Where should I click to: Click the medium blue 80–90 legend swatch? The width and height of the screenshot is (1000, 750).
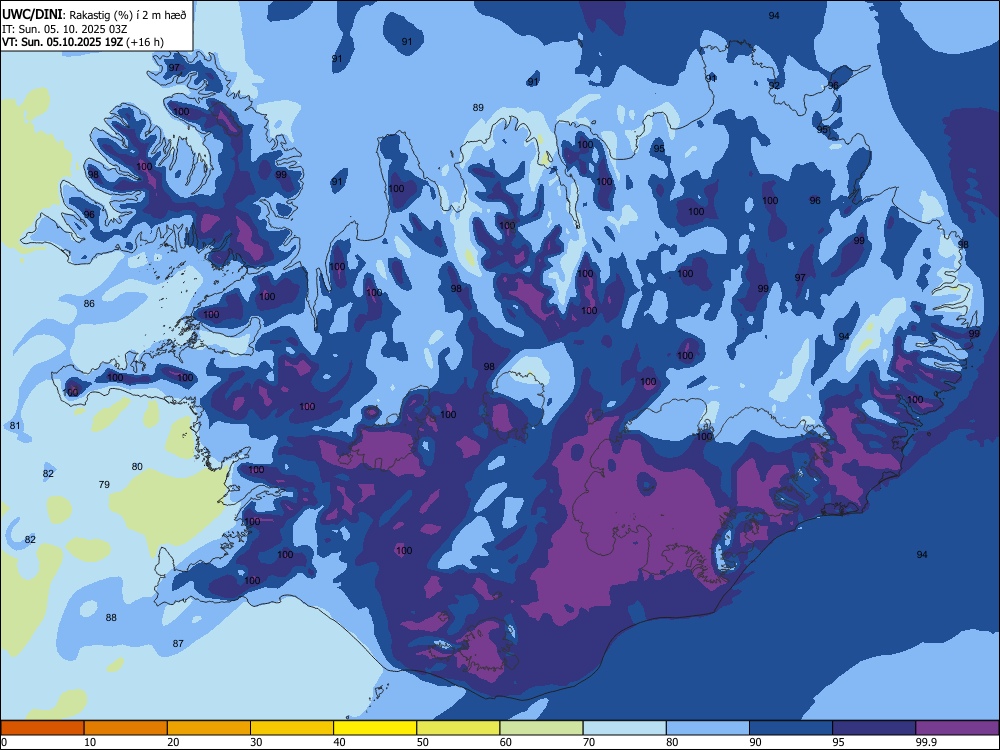(x=708, y=728)
